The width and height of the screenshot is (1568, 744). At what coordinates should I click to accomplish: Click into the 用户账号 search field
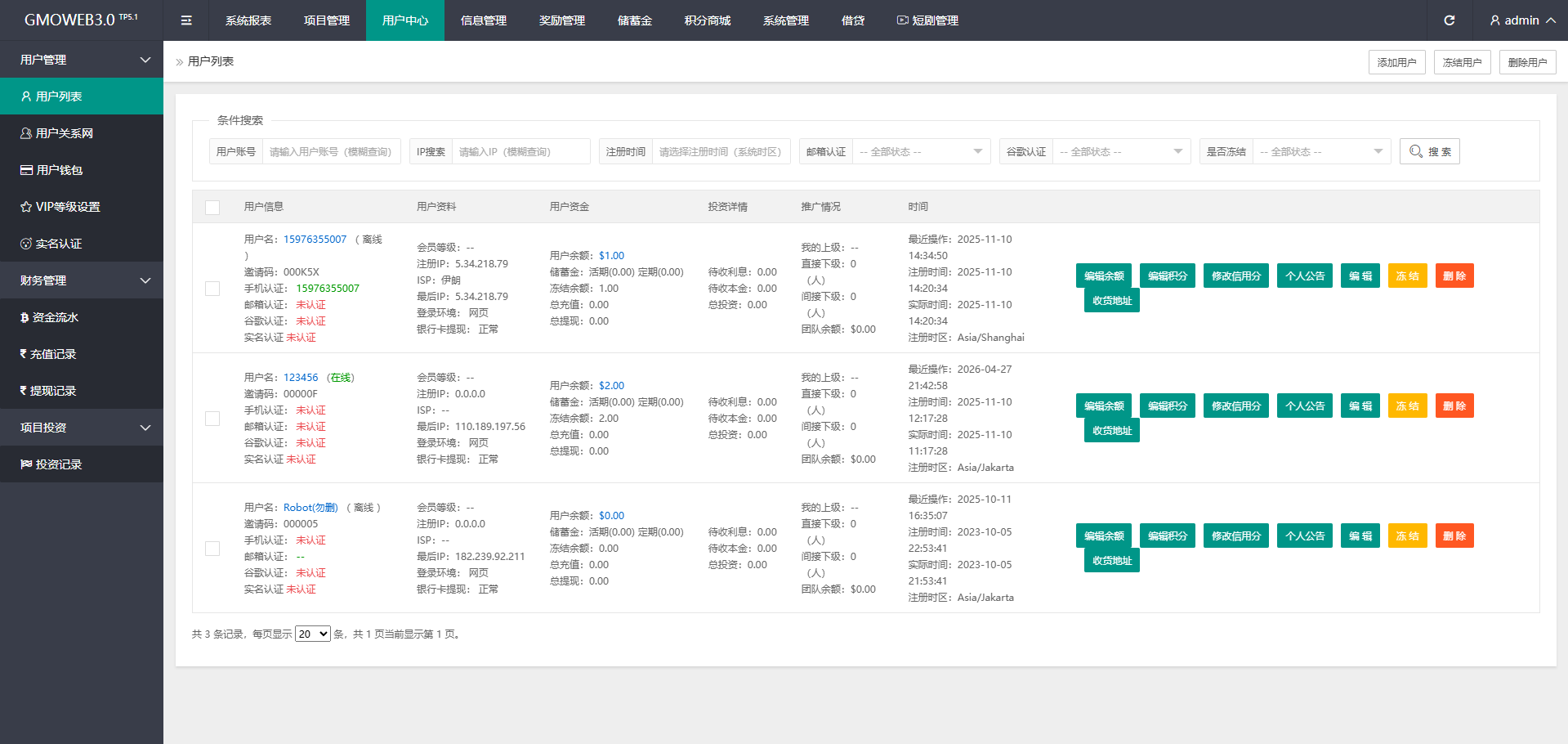[331, 151]
